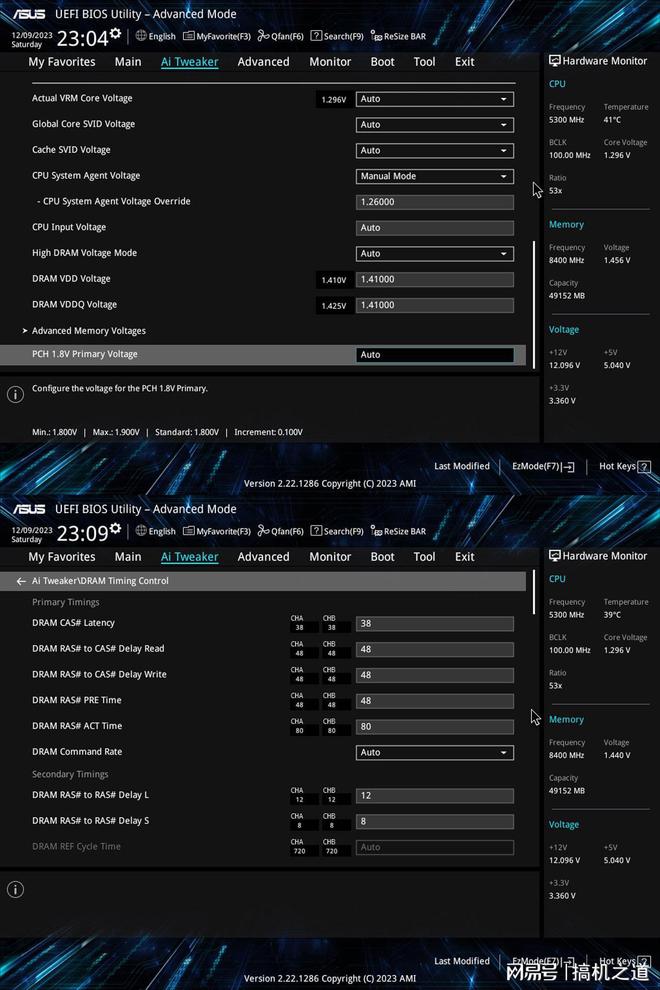Click ReSize BAR on the 23:04 screen
660x990 pixels.
pyautogui.click(x=398, y=37)
